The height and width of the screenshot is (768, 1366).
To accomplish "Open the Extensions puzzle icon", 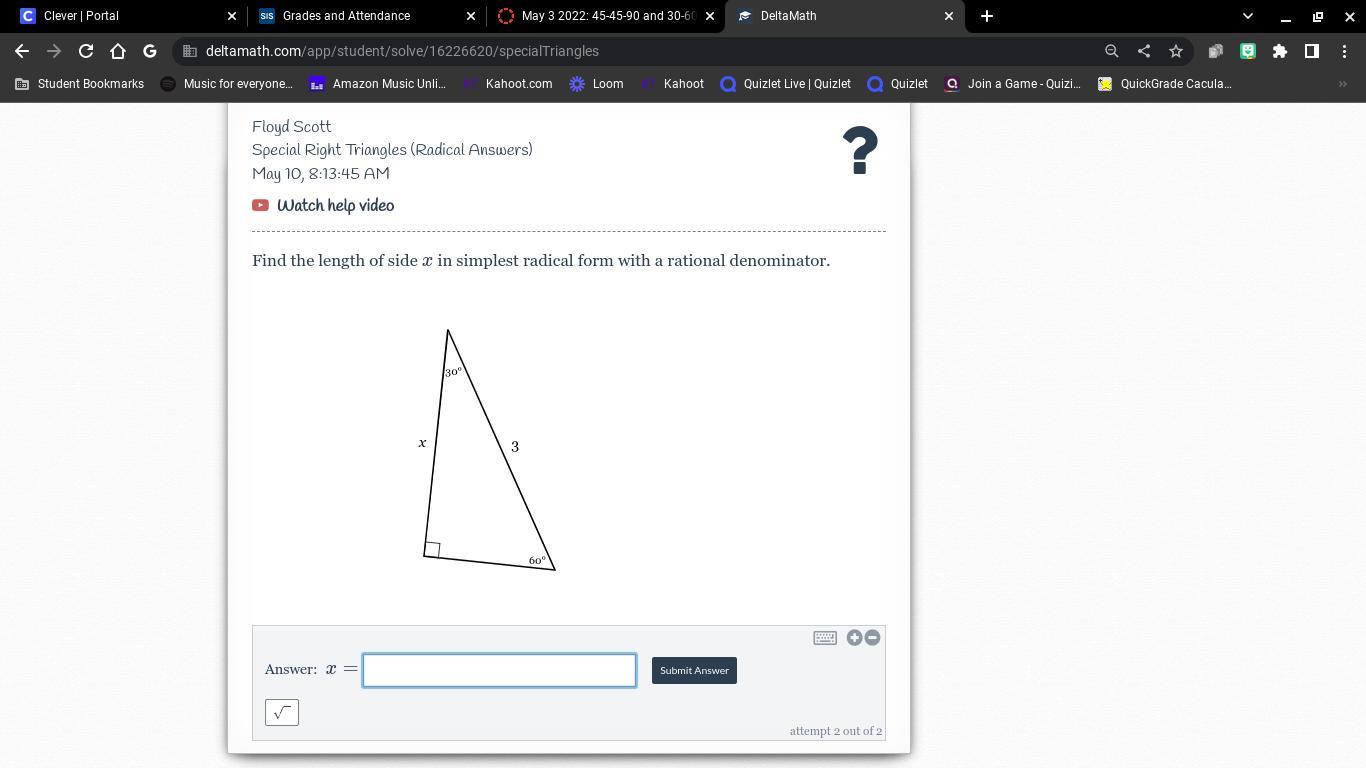I will coord(1279,51).
